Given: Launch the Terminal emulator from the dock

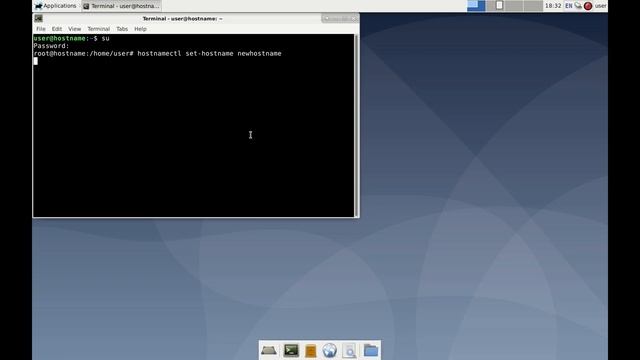Looking at the screenshot, I should click(291, 351).
